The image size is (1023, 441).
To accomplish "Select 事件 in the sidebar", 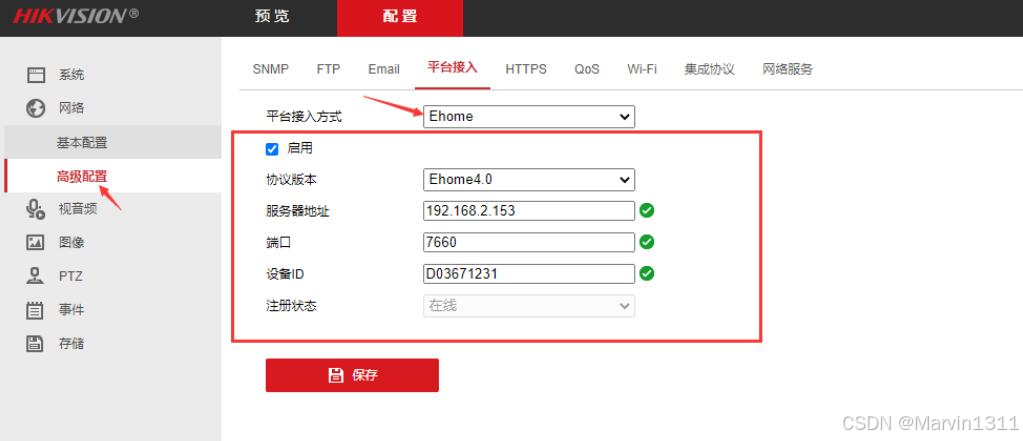I will click(72, 310).
